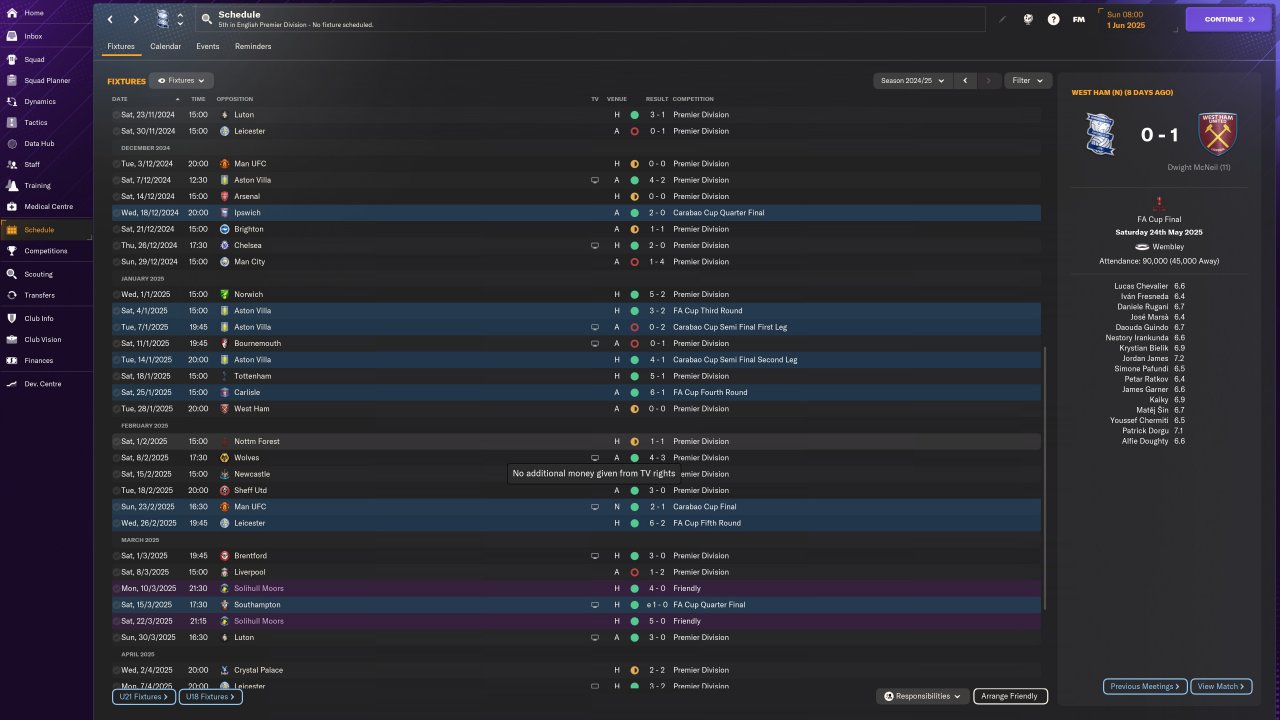
Task: Click the View Match button
Action: [1221, 686]
